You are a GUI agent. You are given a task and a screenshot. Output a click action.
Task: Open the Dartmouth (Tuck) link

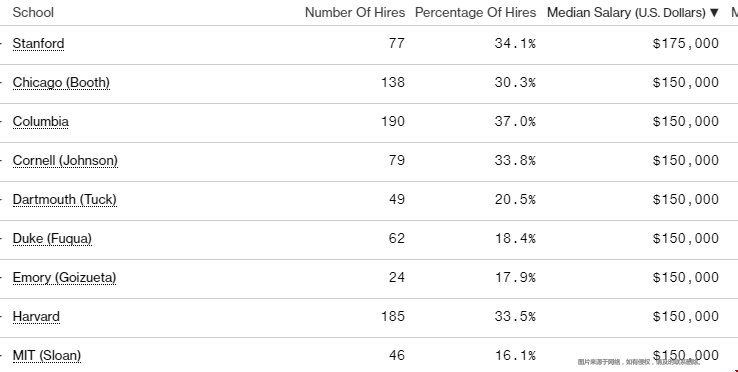click(x=64, y=200)
